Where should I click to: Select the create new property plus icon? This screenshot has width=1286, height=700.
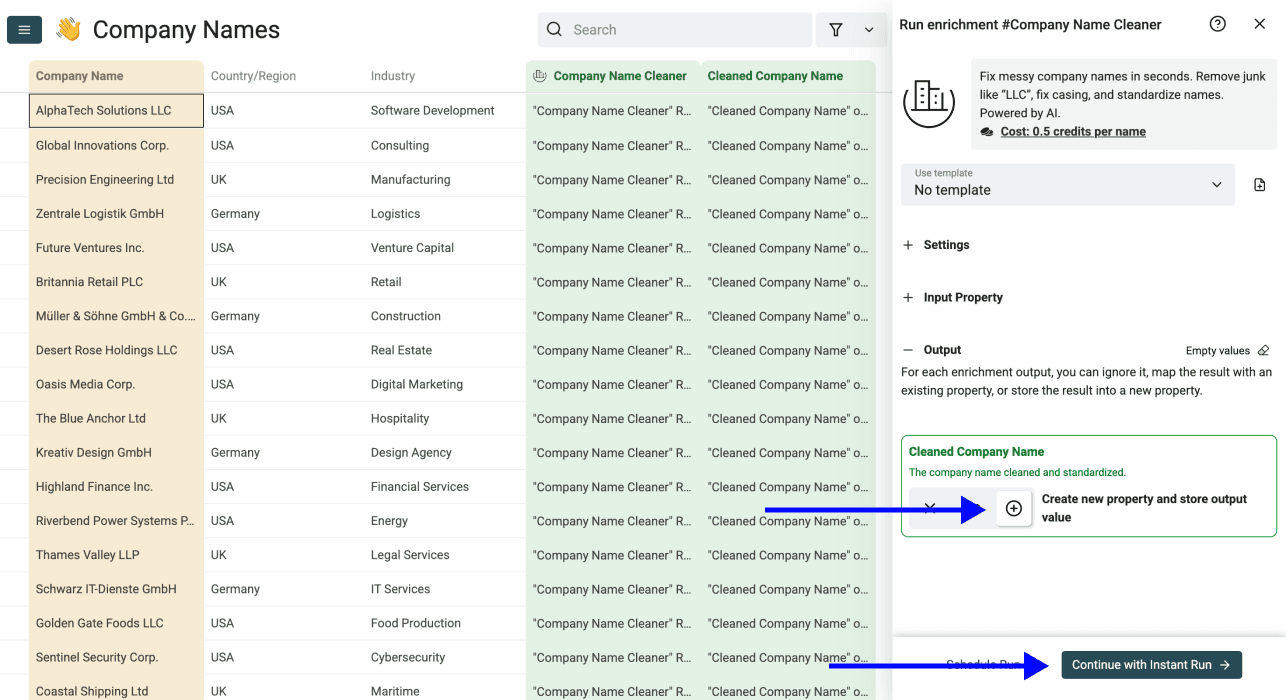click(x=1013, y=508)
